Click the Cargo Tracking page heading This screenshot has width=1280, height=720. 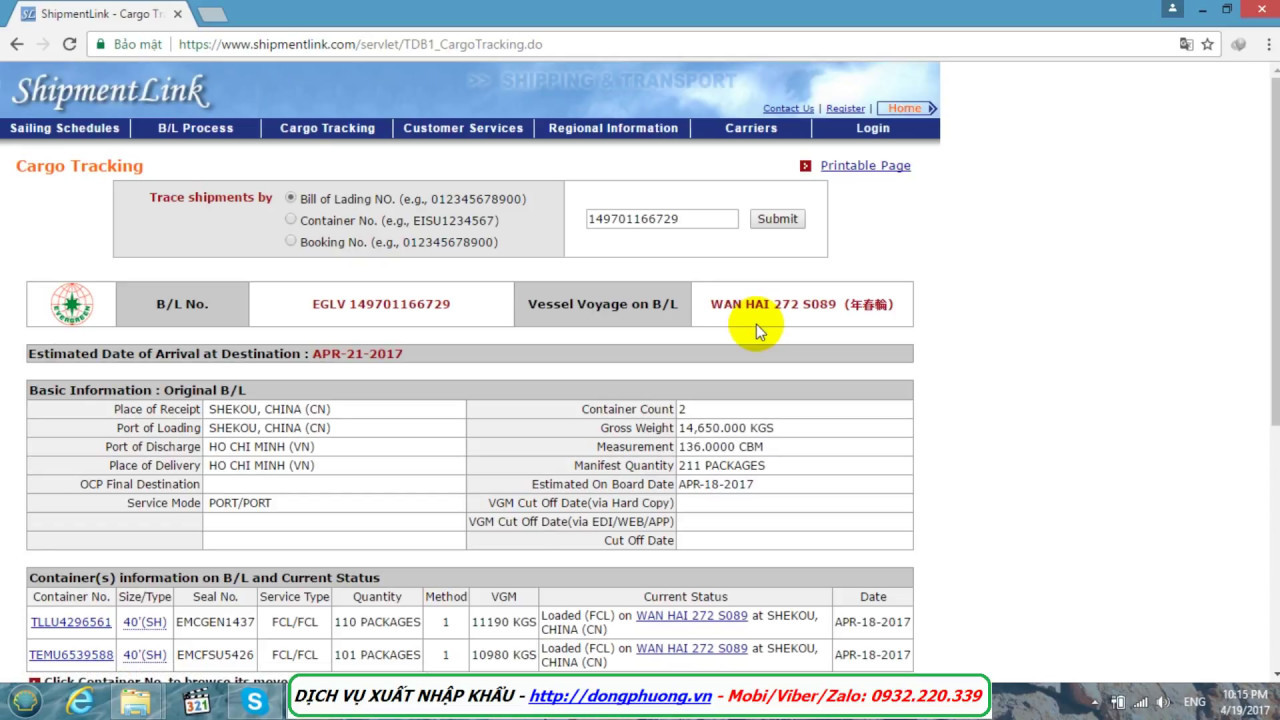coord(80,166)
